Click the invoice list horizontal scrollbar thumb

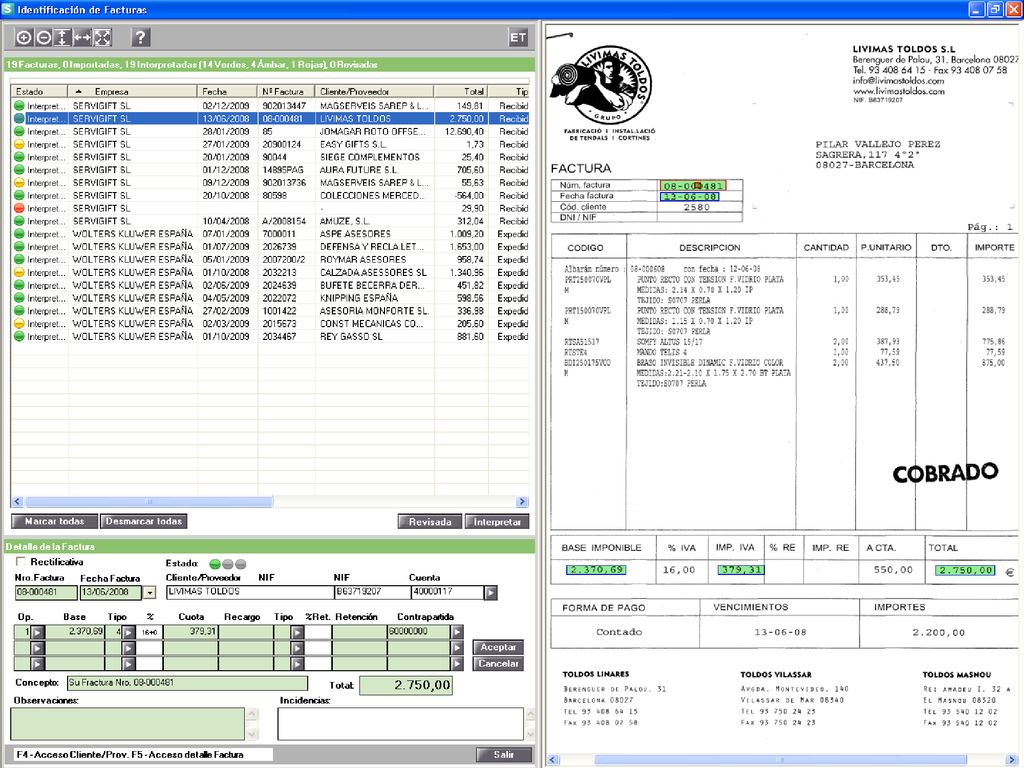(149, 502)
